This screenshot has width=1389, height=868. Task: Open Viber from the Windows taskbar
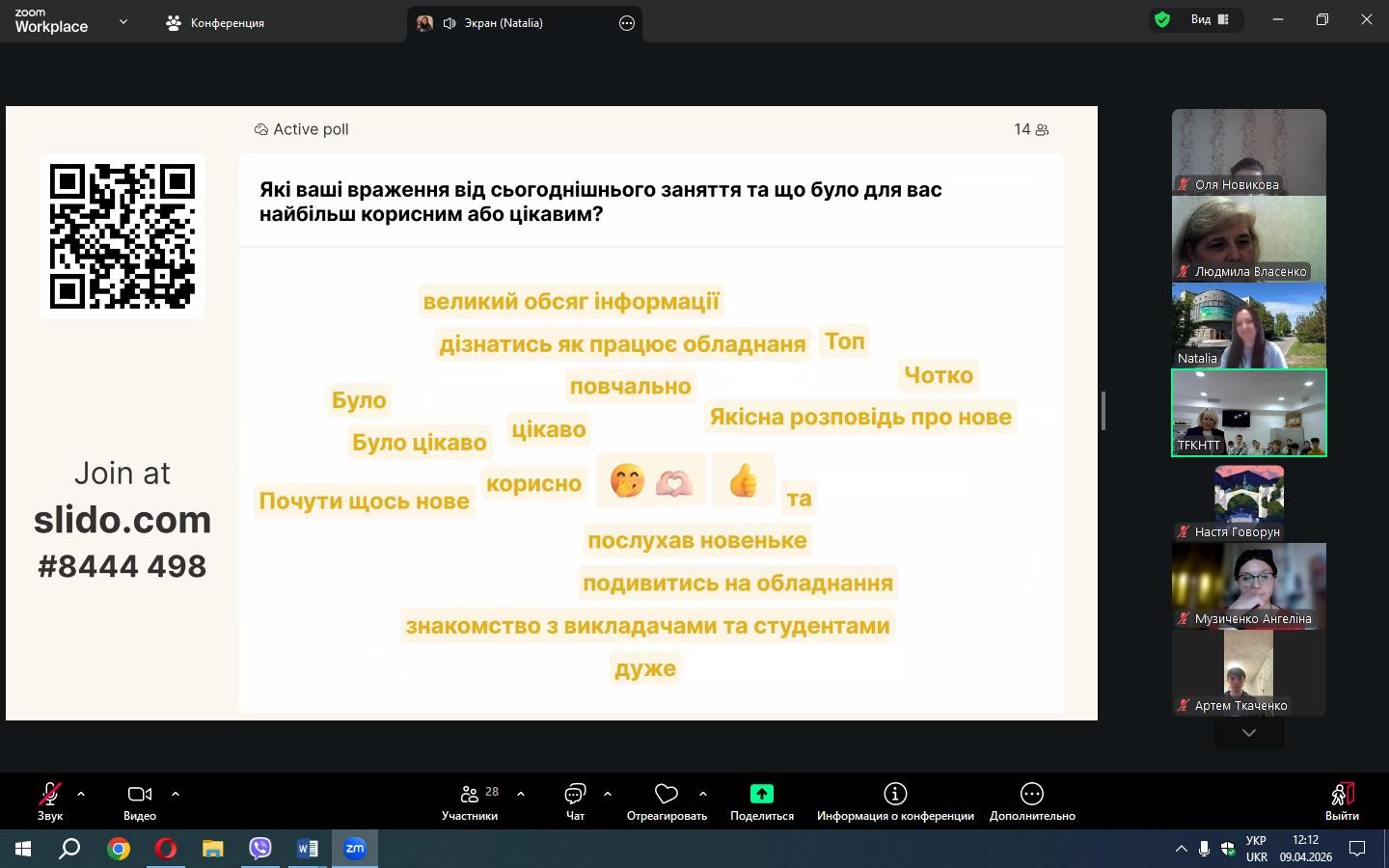(x=260, y=849)
